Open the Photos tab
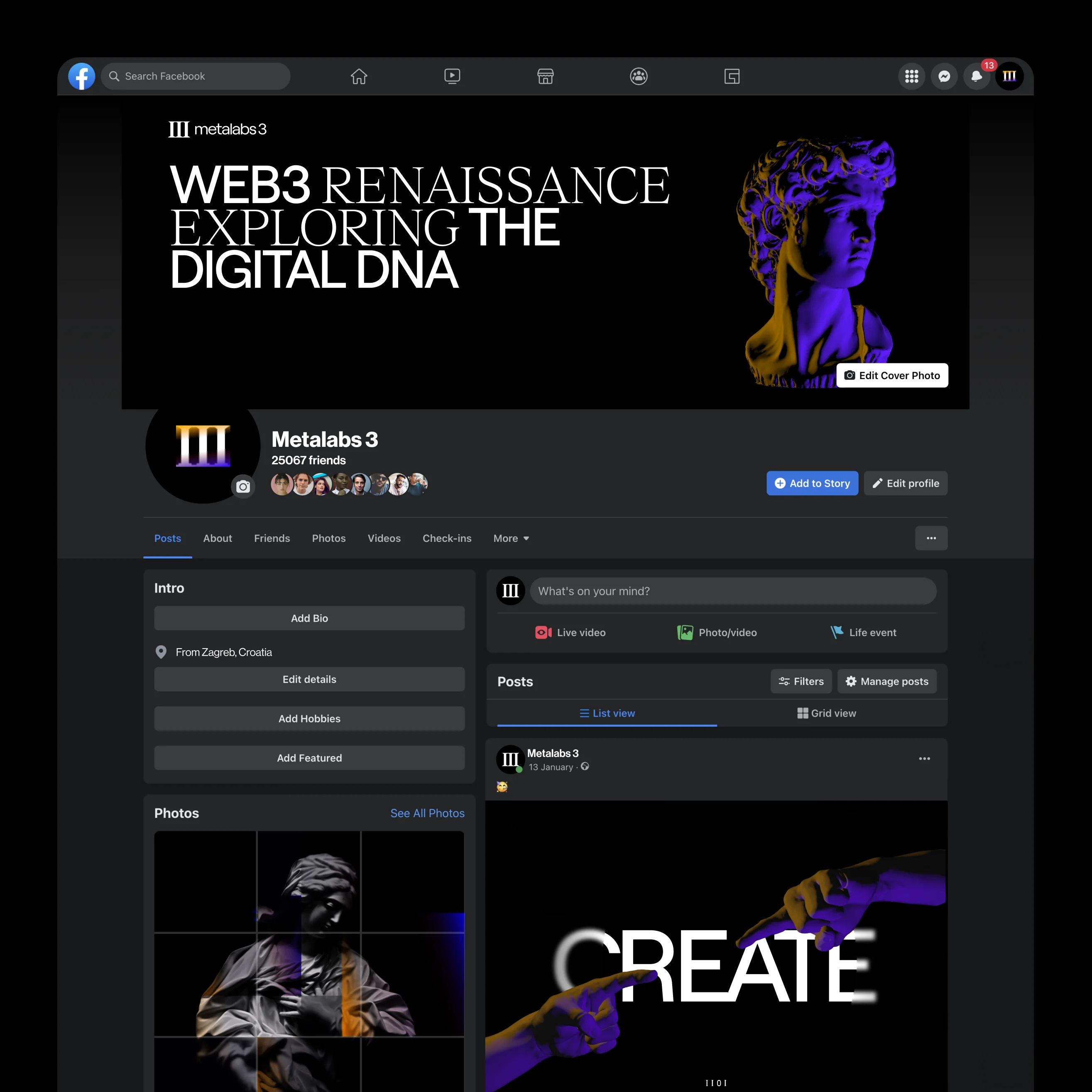This screenshot has height=1092, width=1092. coord(329,538)
